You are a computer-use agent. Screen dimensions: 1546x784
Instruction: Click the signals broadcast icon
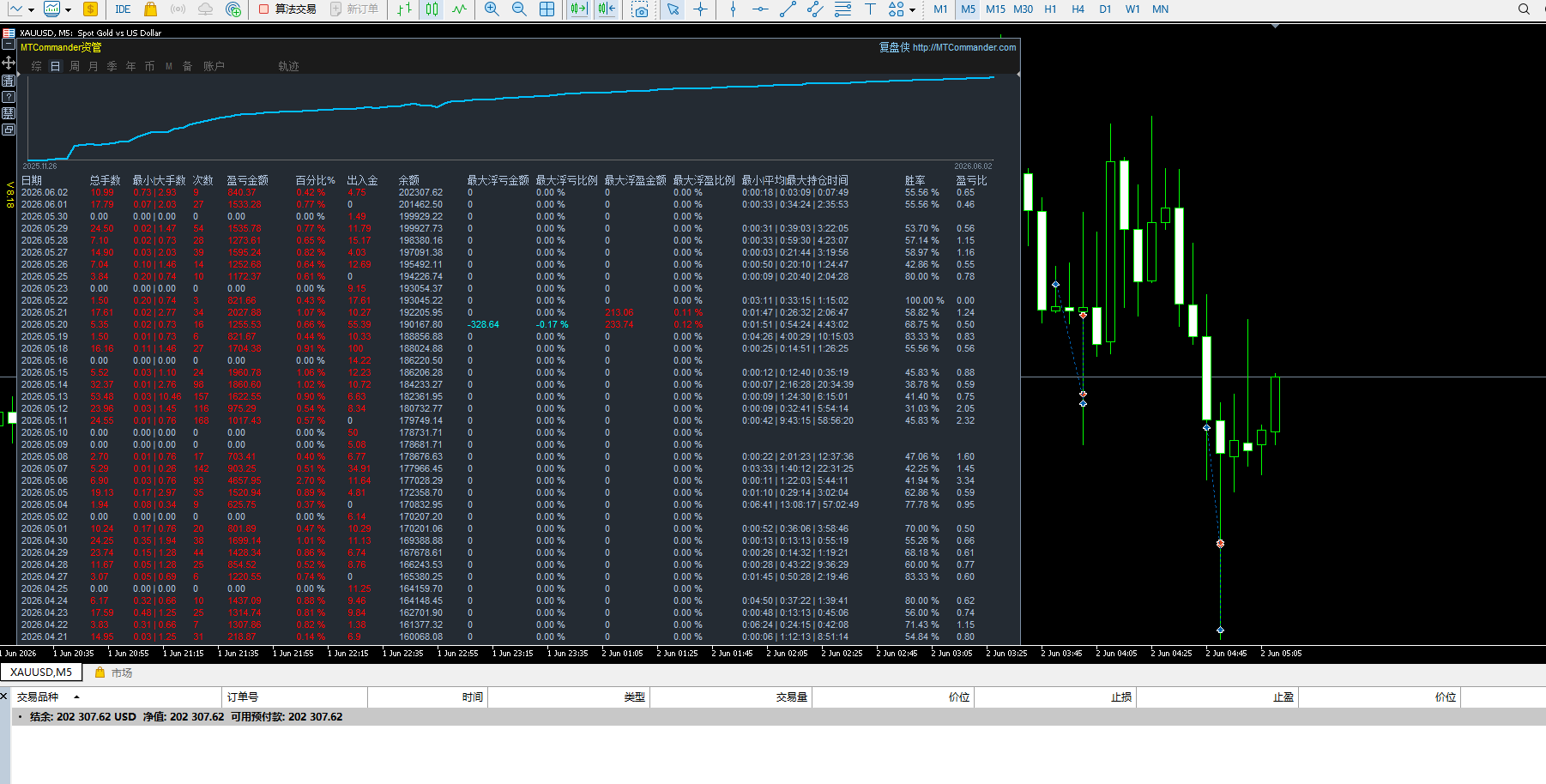point(178,9)
